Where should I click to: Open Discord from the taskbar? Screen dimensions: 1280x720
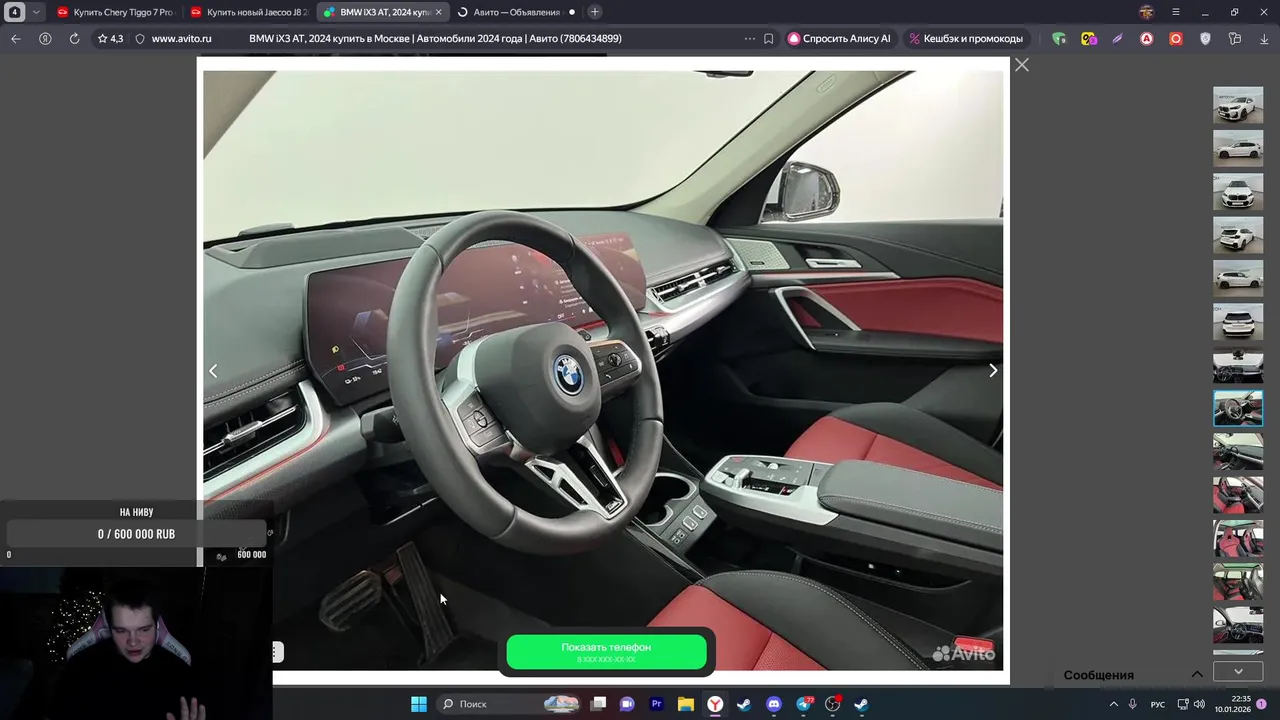[x=773, y=704]
